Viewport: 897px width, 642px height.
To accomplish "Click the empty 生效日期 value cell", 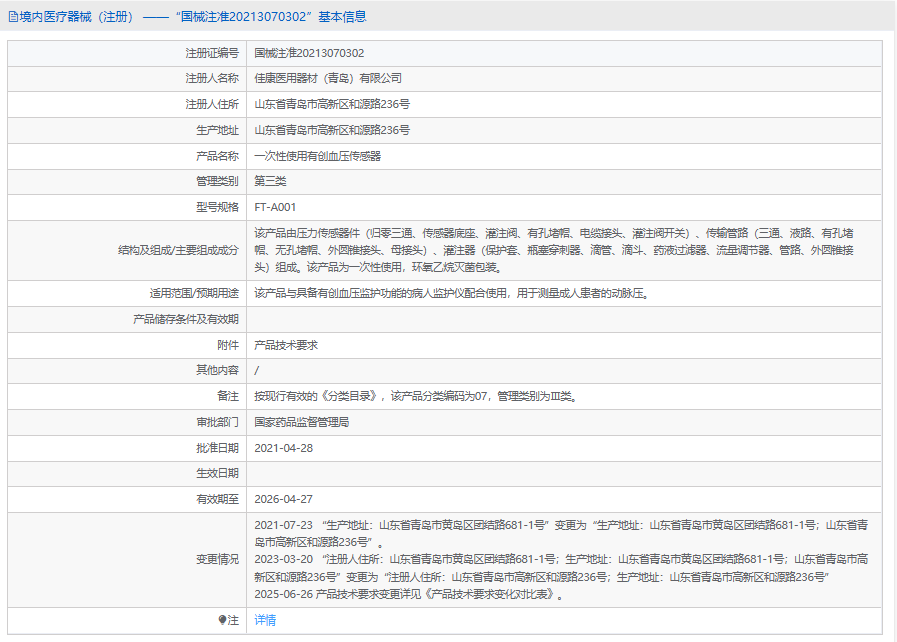I will point(564,473).
